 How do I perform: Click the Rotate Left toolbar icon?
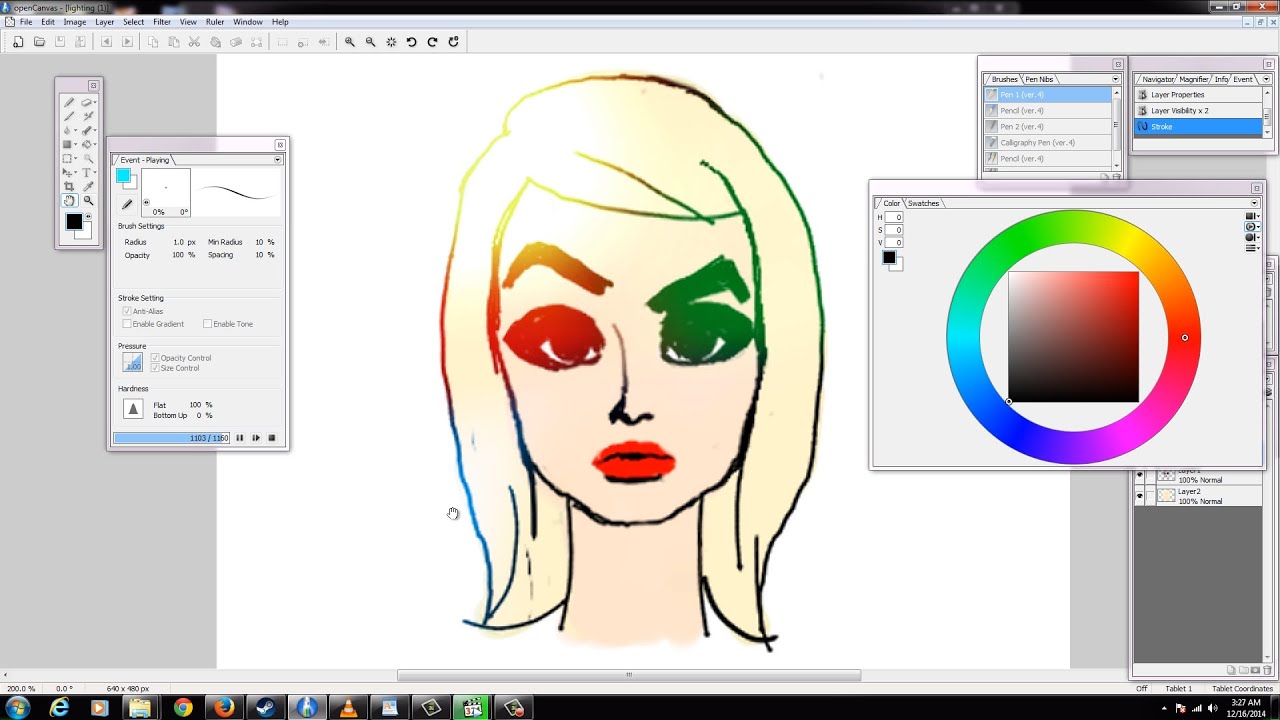point(412,42)
